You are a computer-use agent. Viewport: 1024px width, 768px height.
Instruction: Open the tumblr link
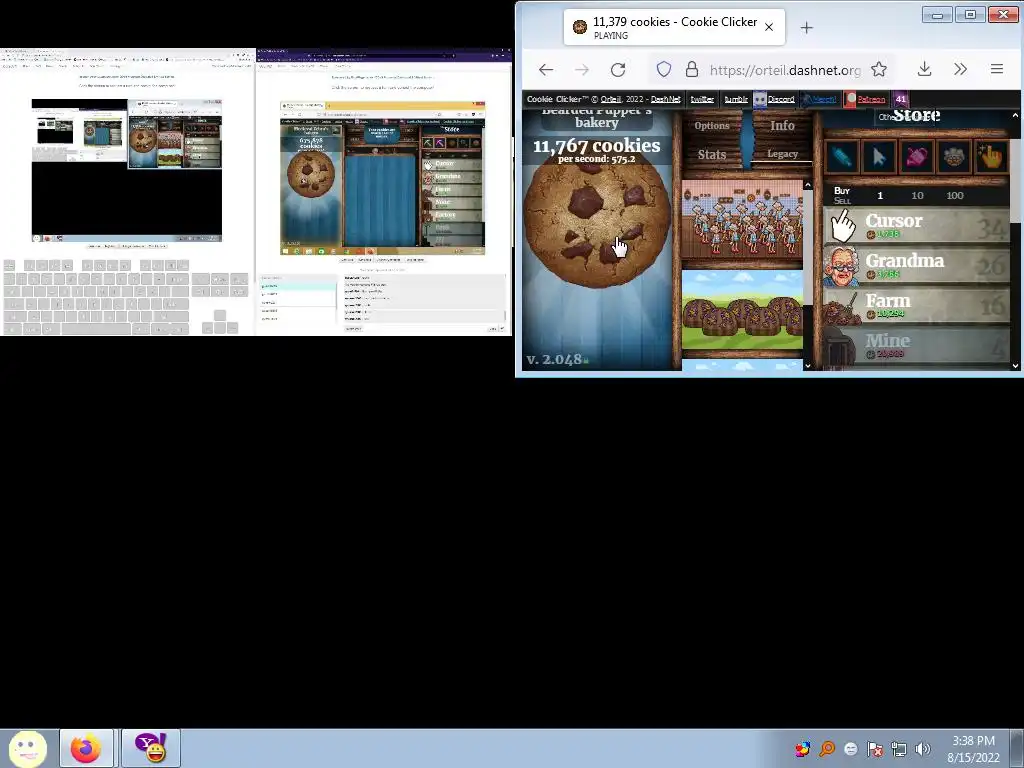point(736,99)
